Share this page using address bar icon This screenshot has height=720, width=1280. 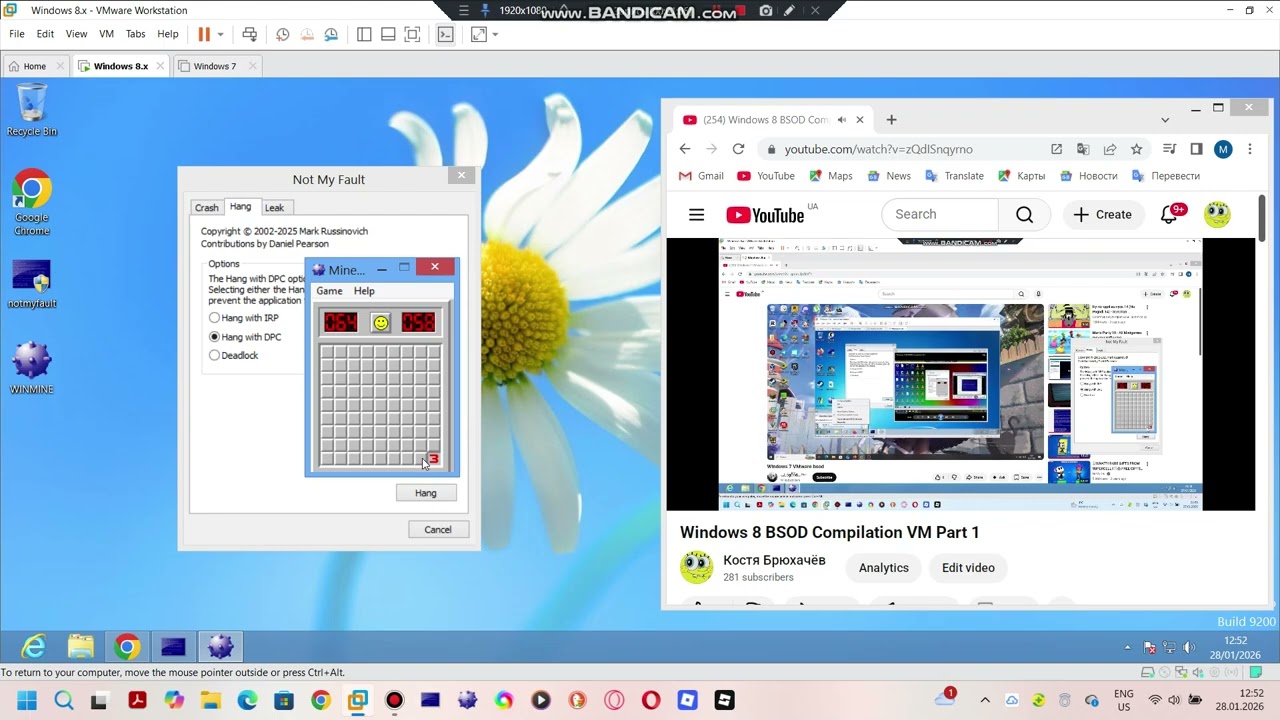[x=1110, y=149]
